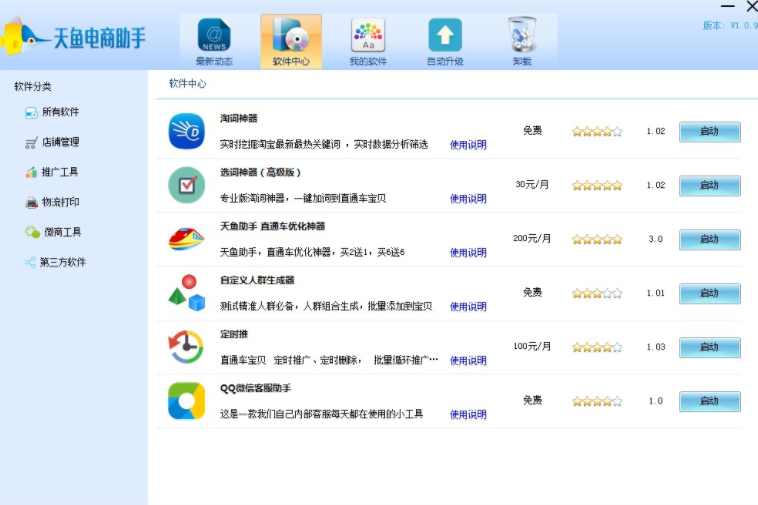Click the 软件中心 heading text

coord(188,84)
